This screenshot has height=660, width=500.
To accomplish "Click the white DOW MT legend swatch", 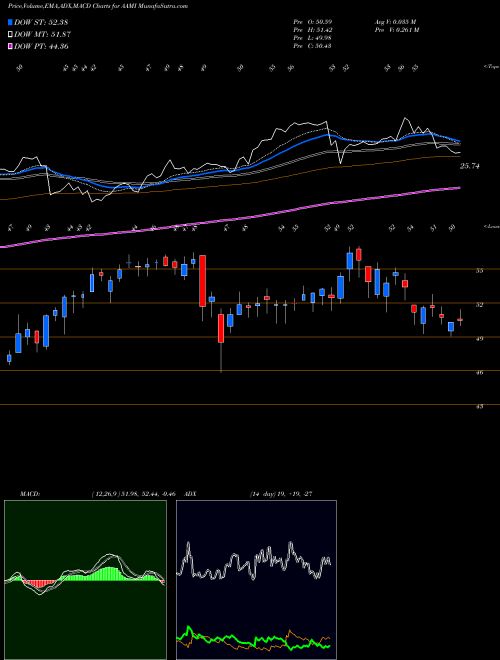I will pyautogui.click(x=11, y=35).
